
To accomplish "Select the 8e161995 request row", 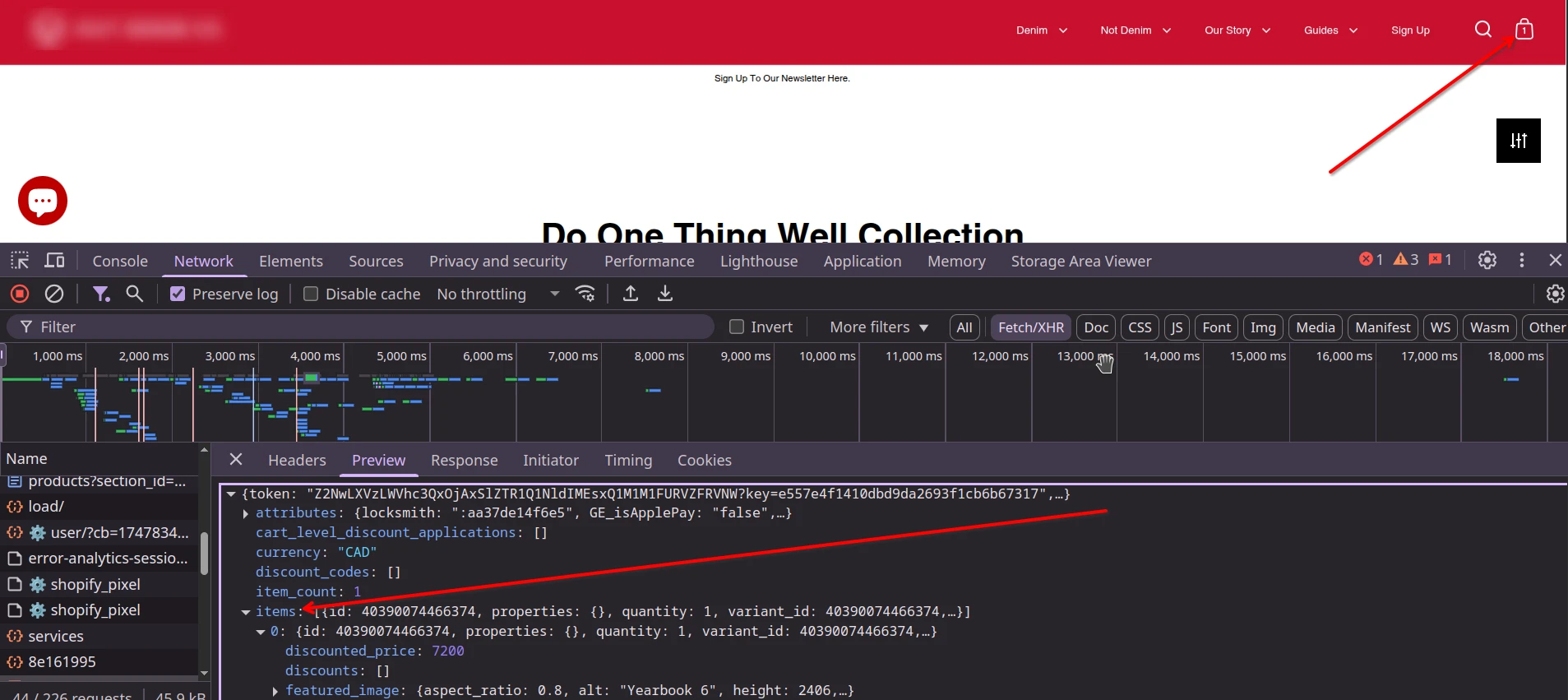I will tap(99, 661).
